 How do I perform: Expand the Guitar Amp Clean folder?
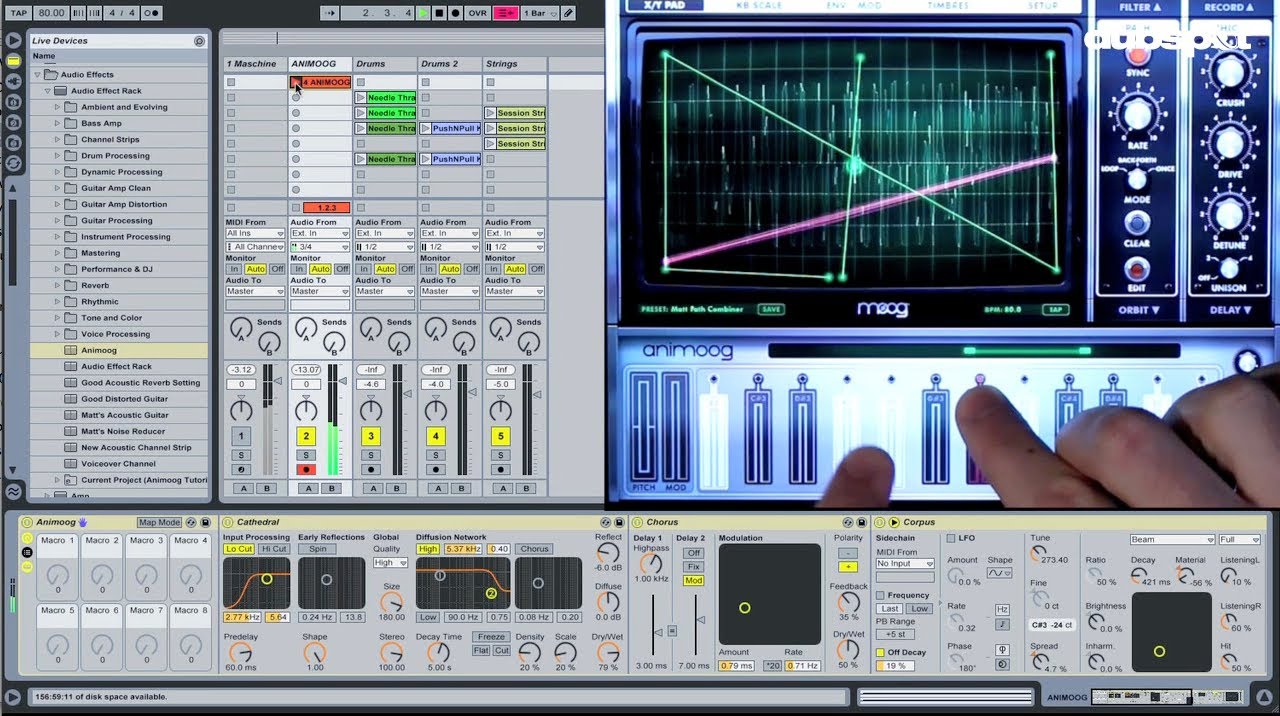pos(58,188)
